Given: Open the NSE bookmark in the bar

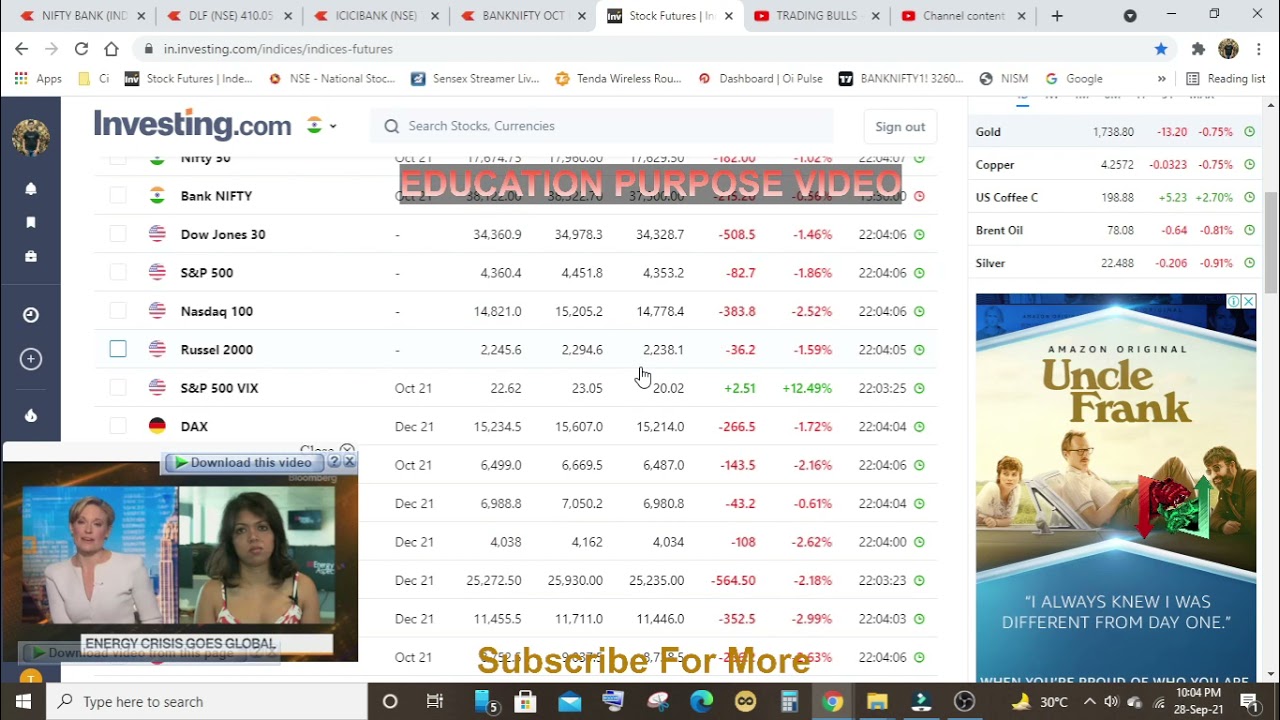Looking at the screenshot, I should point(332,78).
